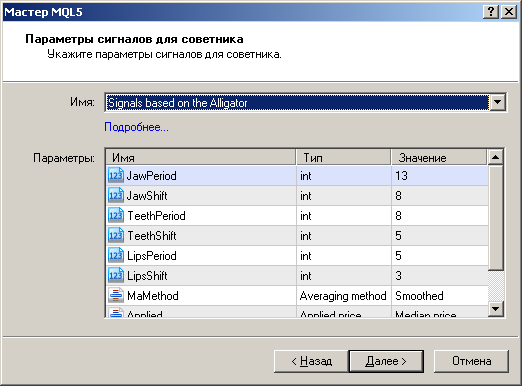Click the JawPeriod integer type icon
The height and width of the screenshot is (386, 522).
point(116,176)
